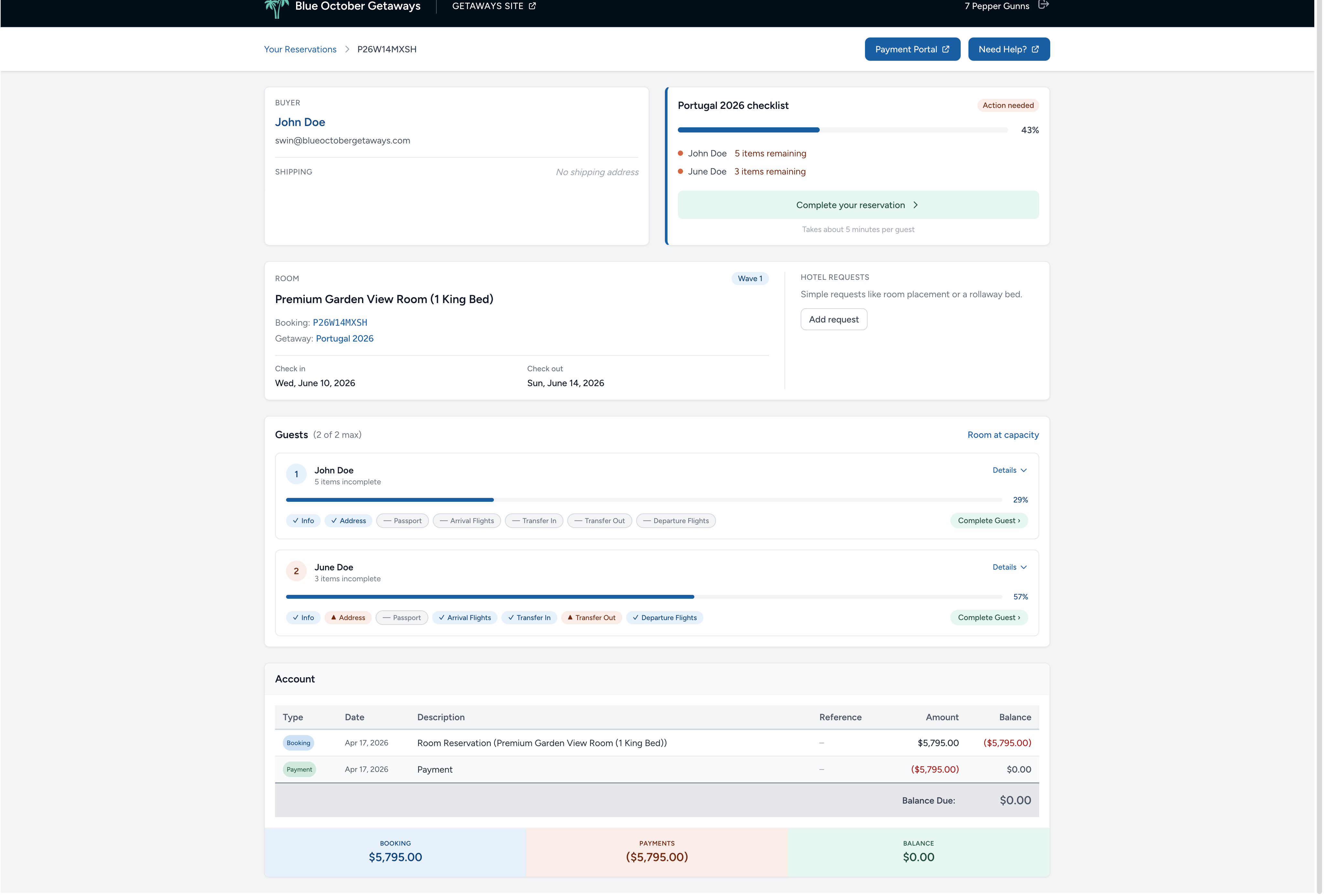Open buyer John Doe profile link

(300, 122)
